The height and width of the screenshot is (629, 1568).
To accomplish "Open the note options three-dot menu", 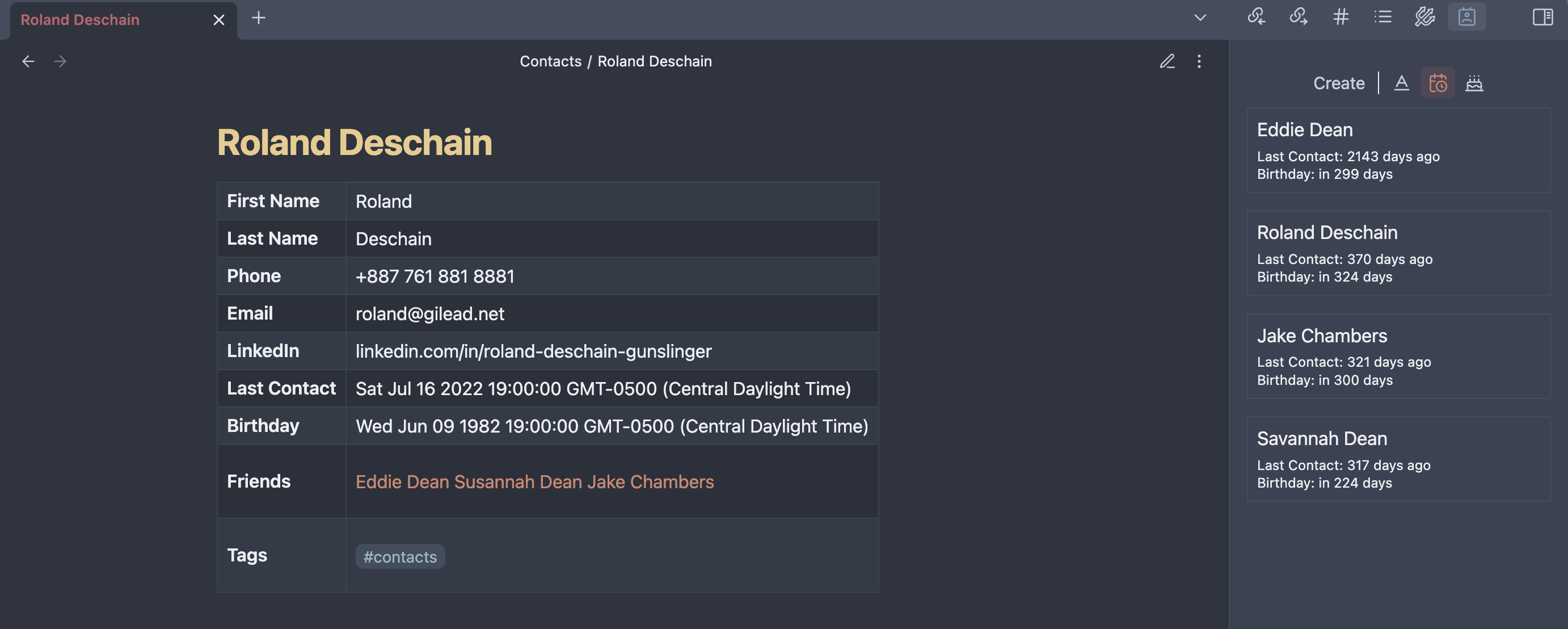I will tap(1199, 61).
